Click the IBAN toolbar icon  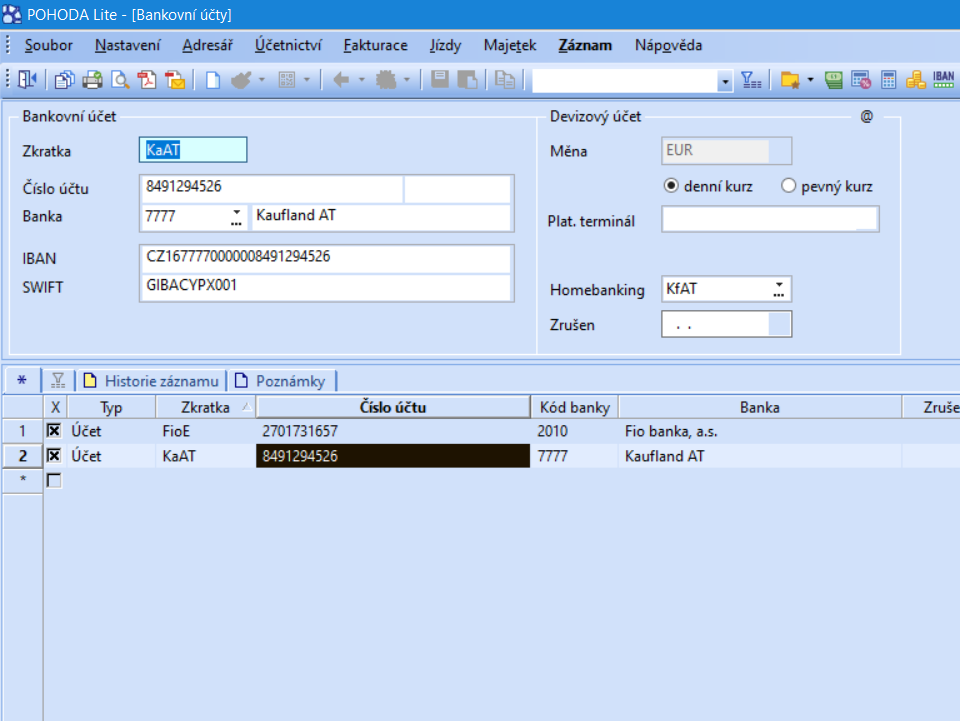pyautogui.click(x=943, y=80)
